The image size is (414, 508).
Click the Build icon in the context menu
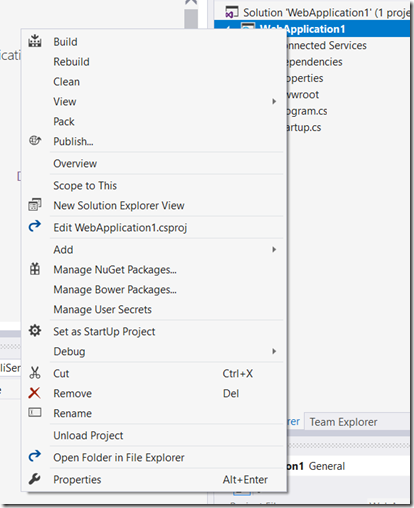pyautogui.click(x=35, y=41)
